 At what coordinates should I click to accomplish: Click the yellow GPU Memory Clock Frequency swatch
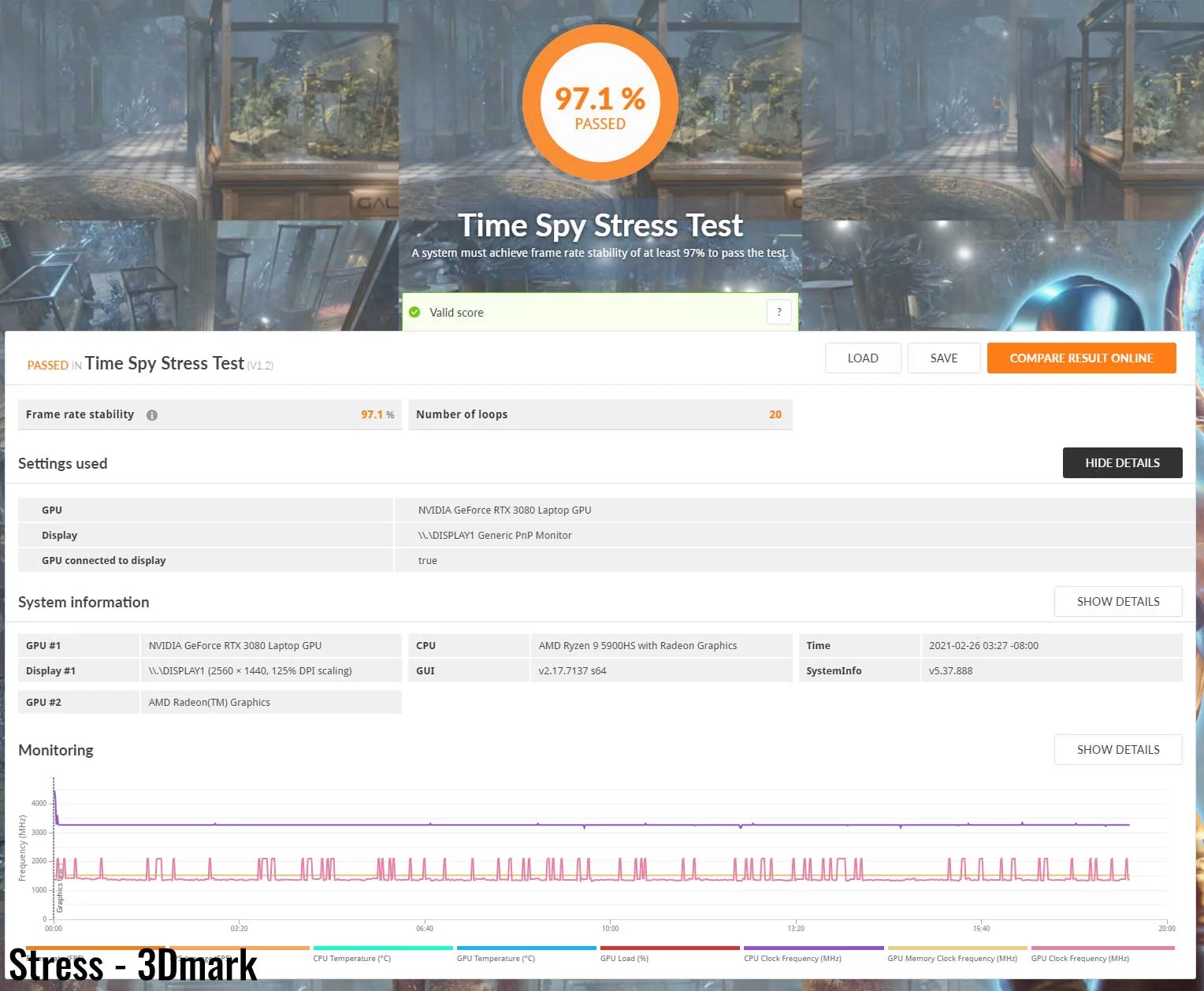[957, 948]
